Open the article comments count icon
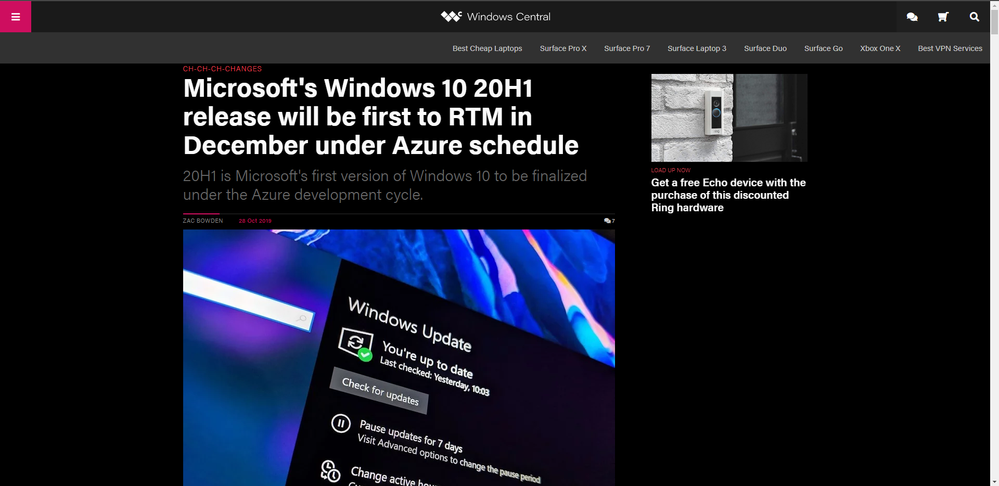Viewport: 999px width, 486px height. point(609,221)
